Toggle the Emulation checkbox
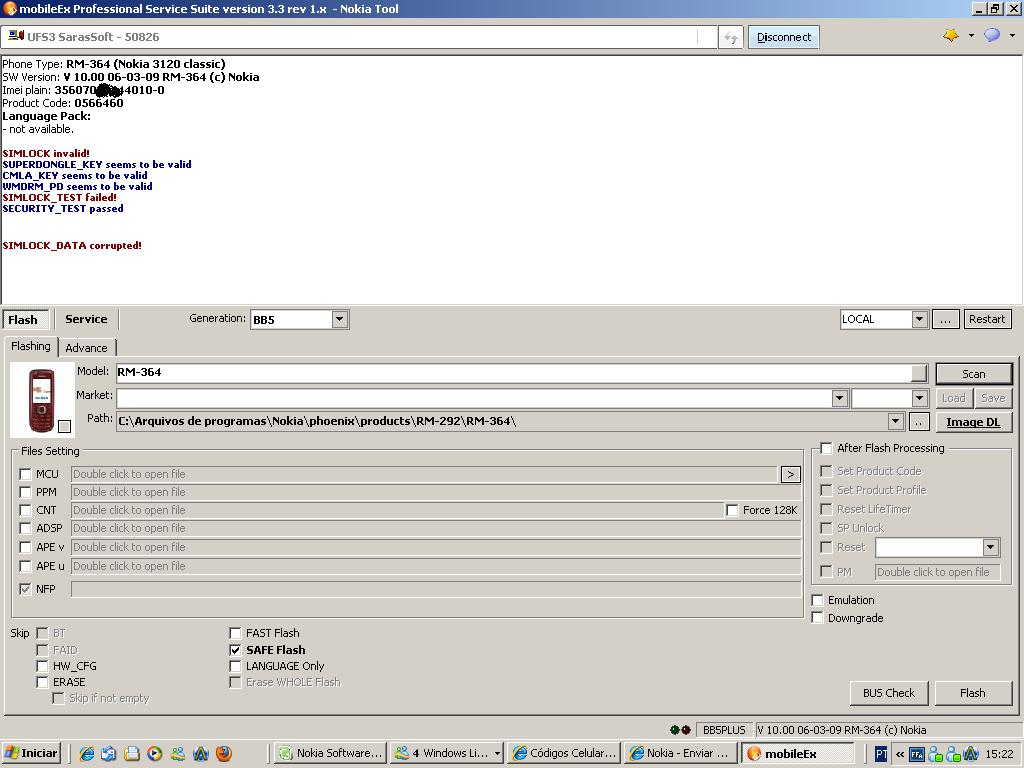The width and height of the screenshot is (1024, 768). pos(817,600)
